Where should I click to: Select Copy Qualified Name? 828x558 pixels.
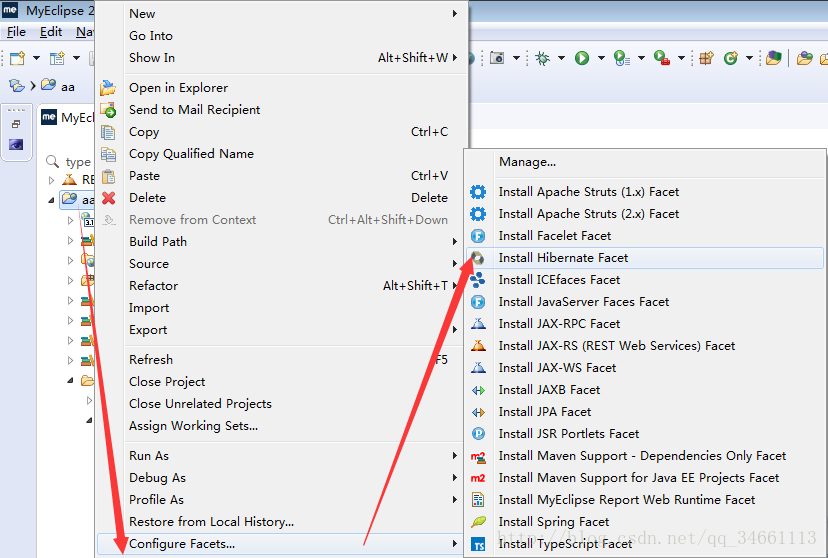pyautogui.click(x=280, y=154)
